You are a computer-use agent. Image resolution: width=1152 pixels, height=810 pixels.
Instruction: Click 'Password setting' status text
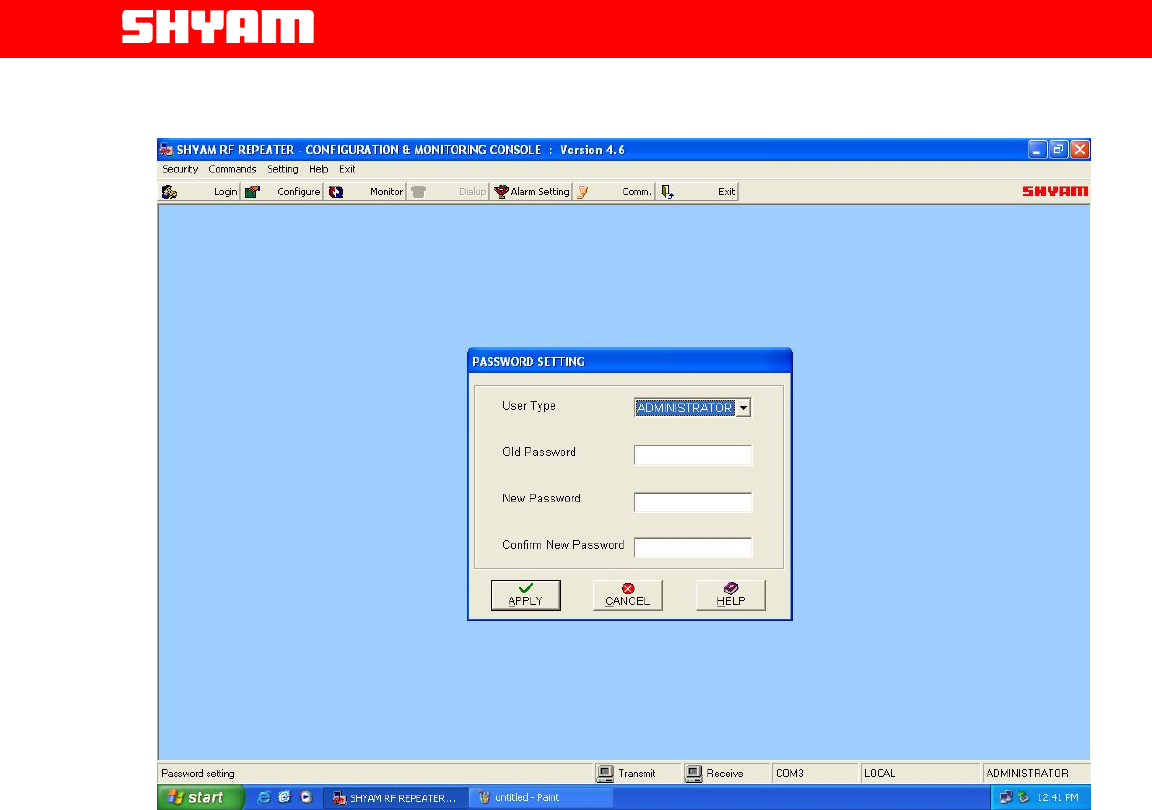pyautogui.click(x=198, y=773)
